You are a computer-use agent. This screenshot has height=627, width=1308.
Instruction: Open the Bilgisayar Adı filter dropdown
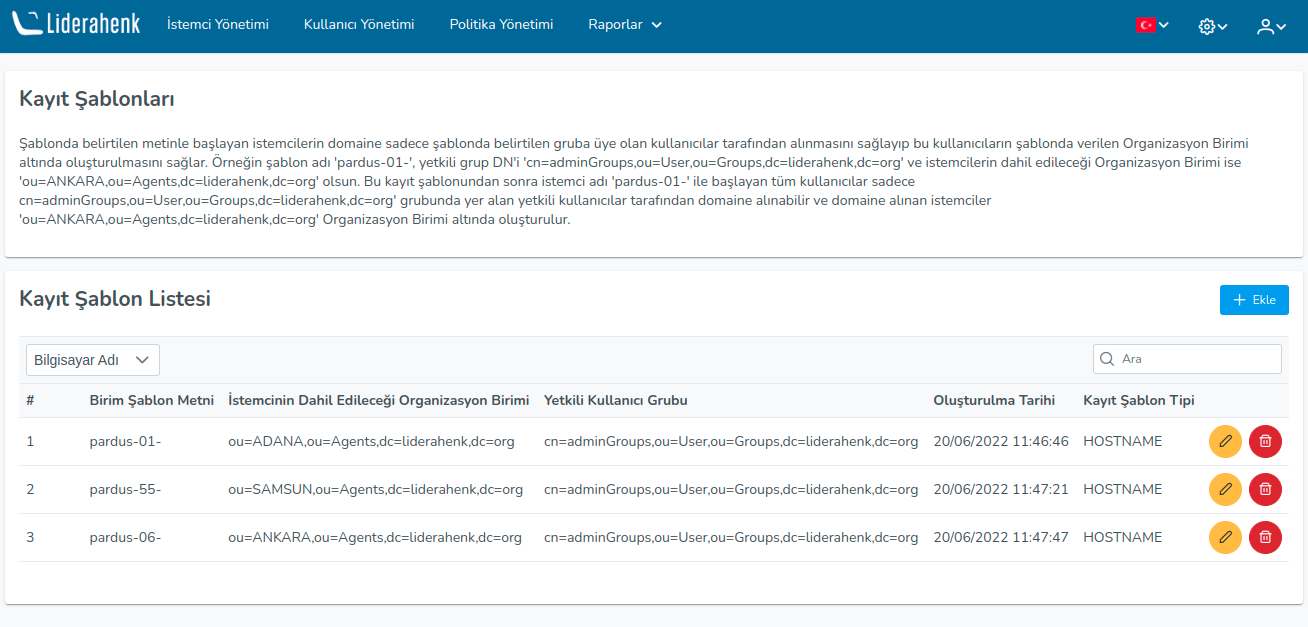click(92, 359)
